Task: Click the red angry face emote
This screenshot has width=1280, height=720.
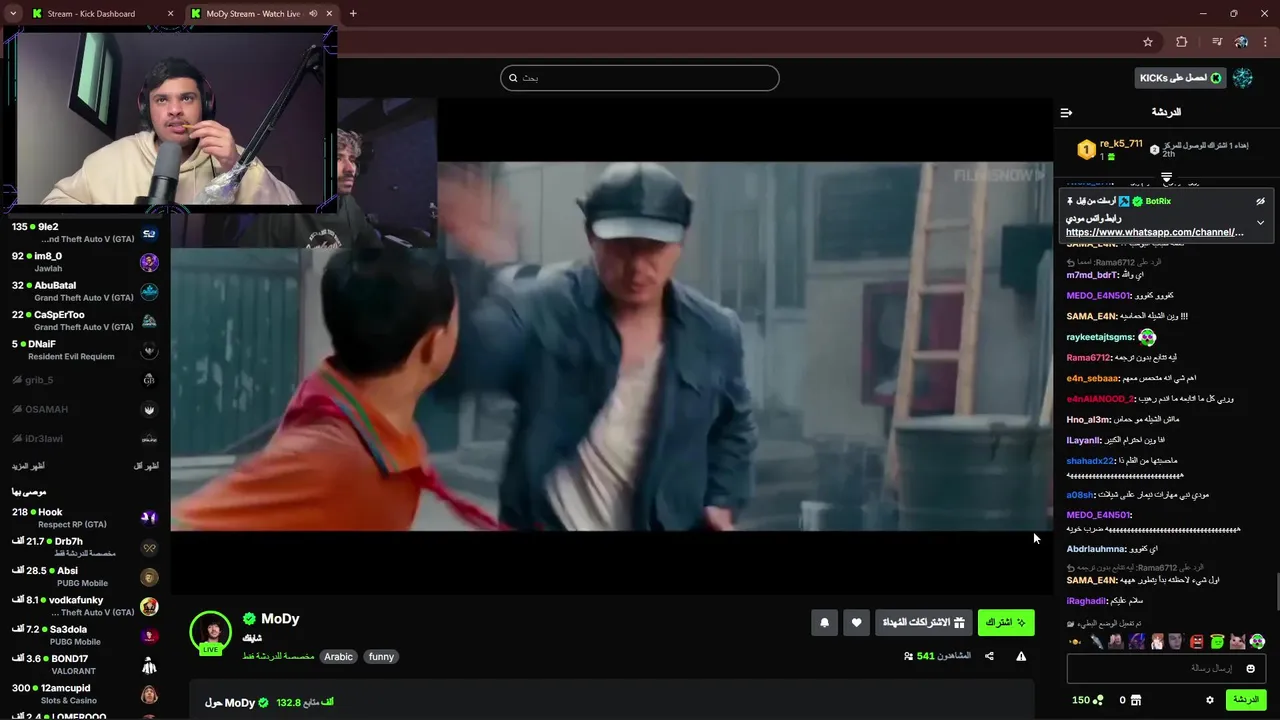Action: tap(1197, 641)
